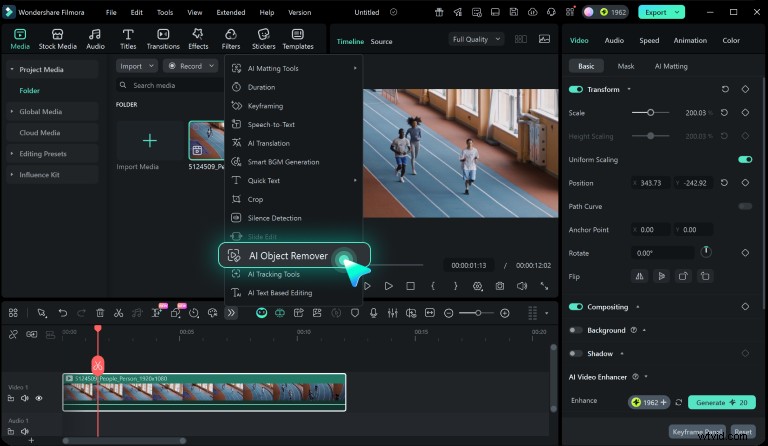Viewport: 768px width, 446px height.
Task: Click the undo arrow in the timeline toolbar
Action: tap(62, 313)
